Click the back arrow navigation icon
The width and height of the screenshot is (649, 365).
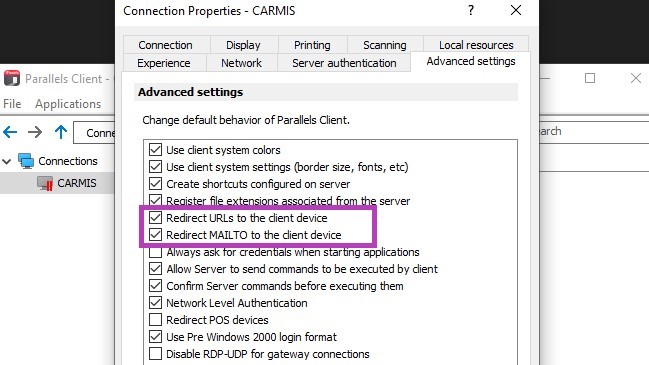(10, 132)
